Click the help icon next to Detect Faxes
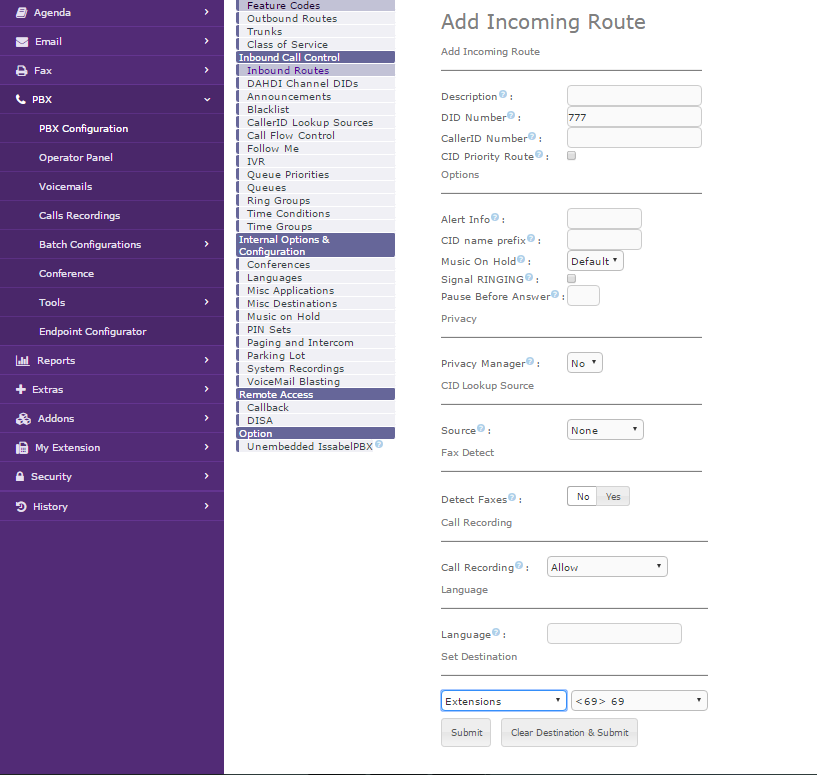 click(512, 497)
